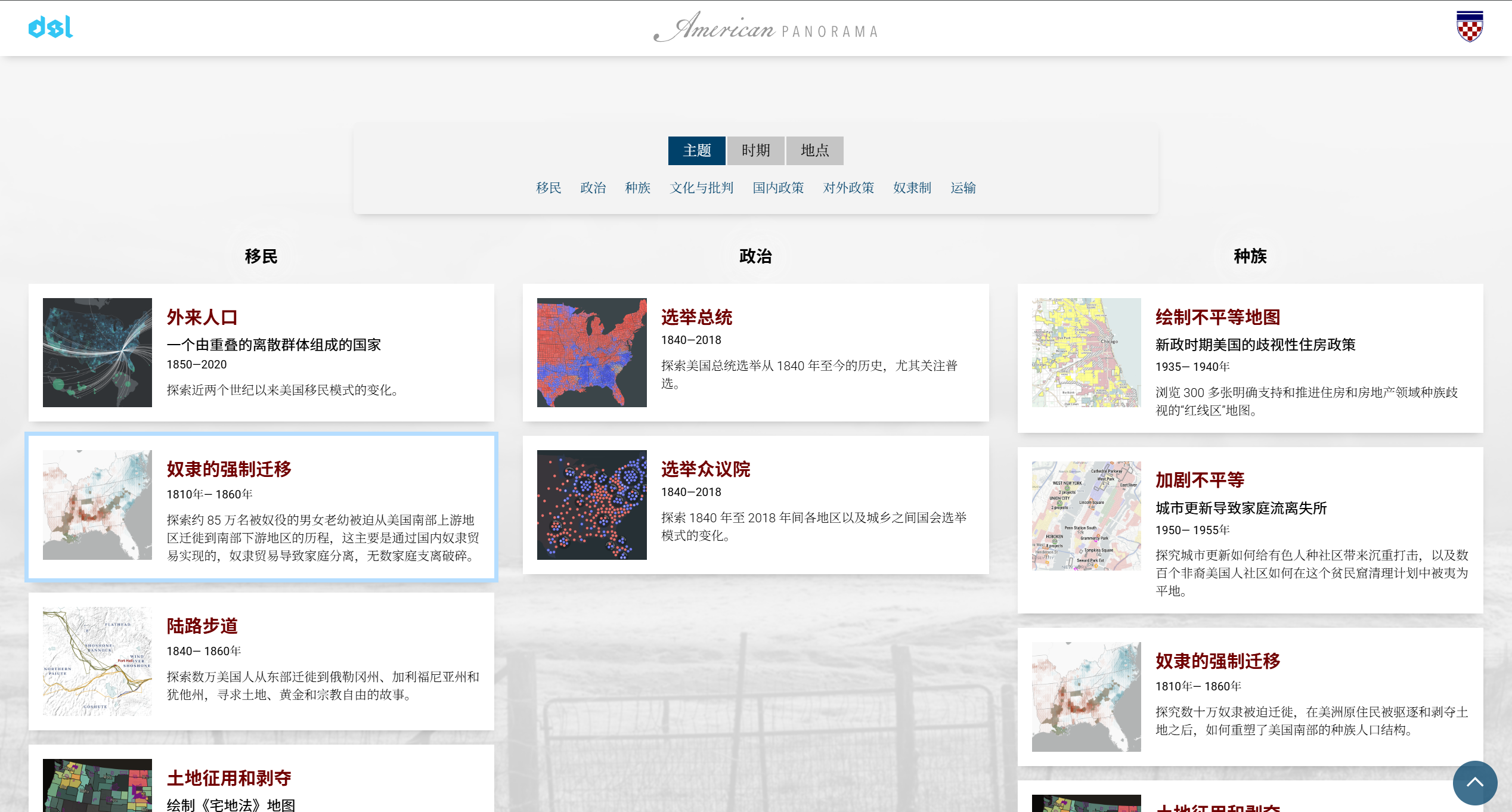
Task: Jump to the 运输 topic link
Action: (x=963, y=188)
